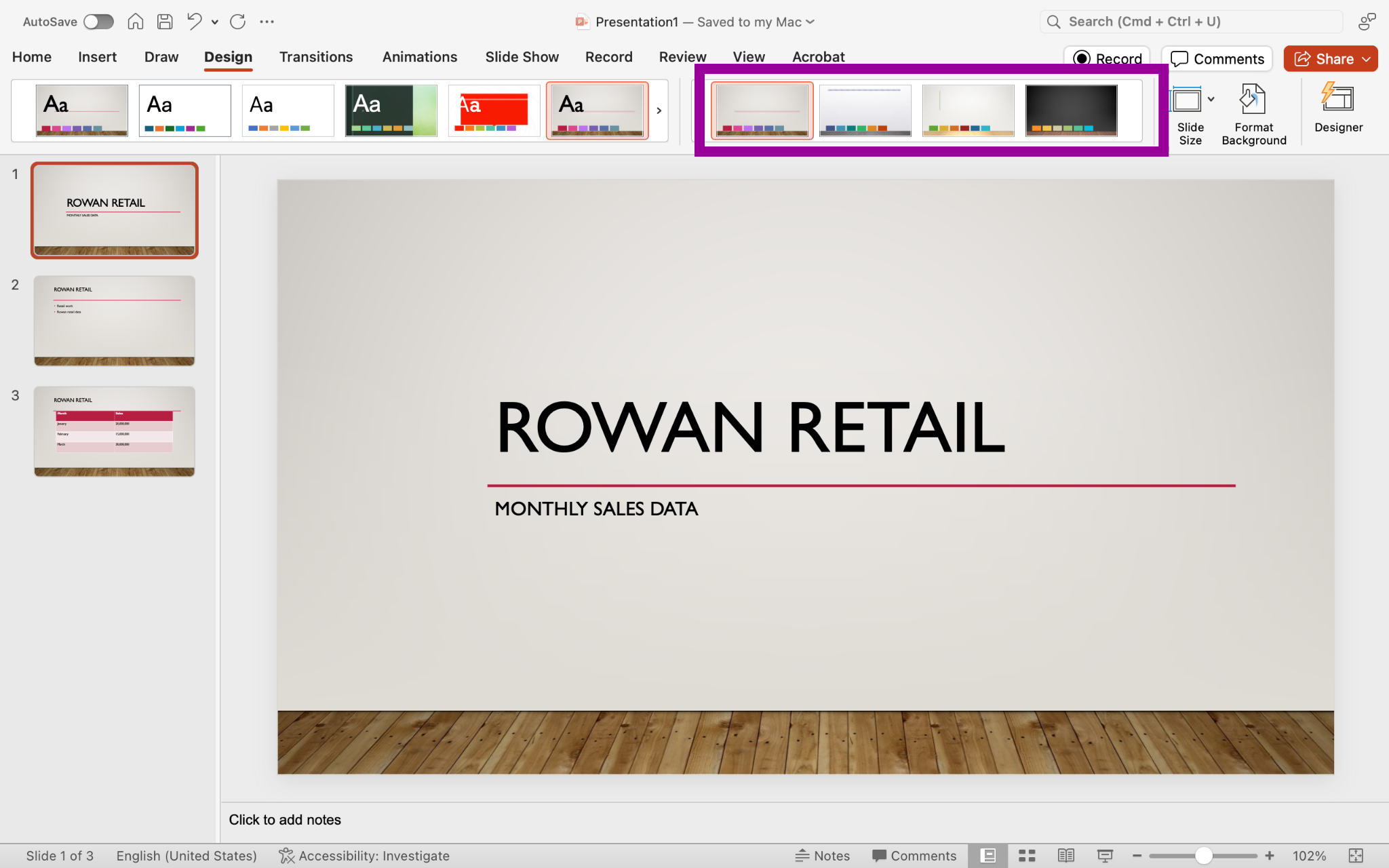Viewport: 1389px width, 868px height.
Task: Switch to the Animations tab
Action: point(420,57)
